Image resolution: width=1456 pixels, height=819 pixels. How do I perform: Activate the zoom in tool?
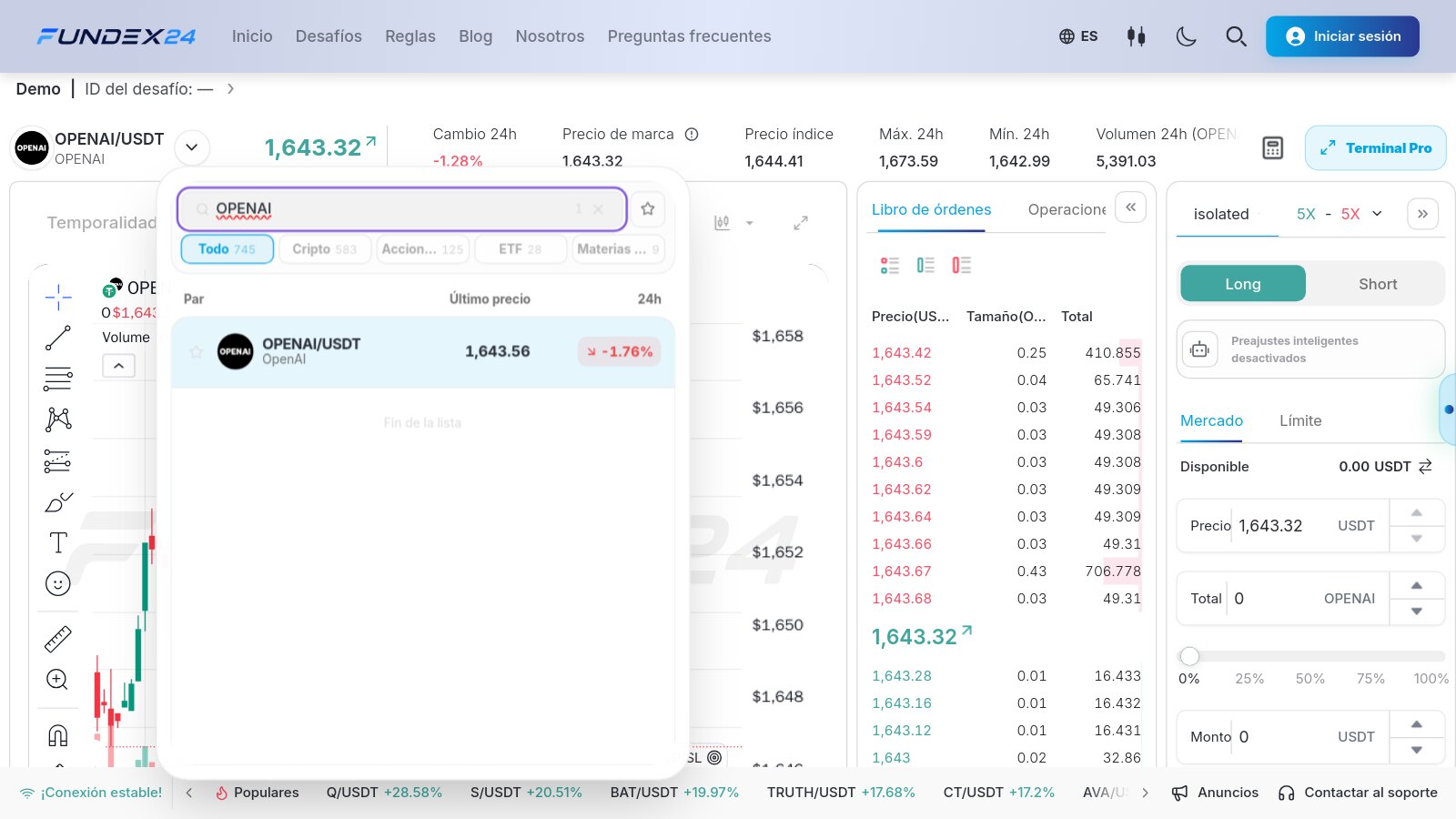58,680
